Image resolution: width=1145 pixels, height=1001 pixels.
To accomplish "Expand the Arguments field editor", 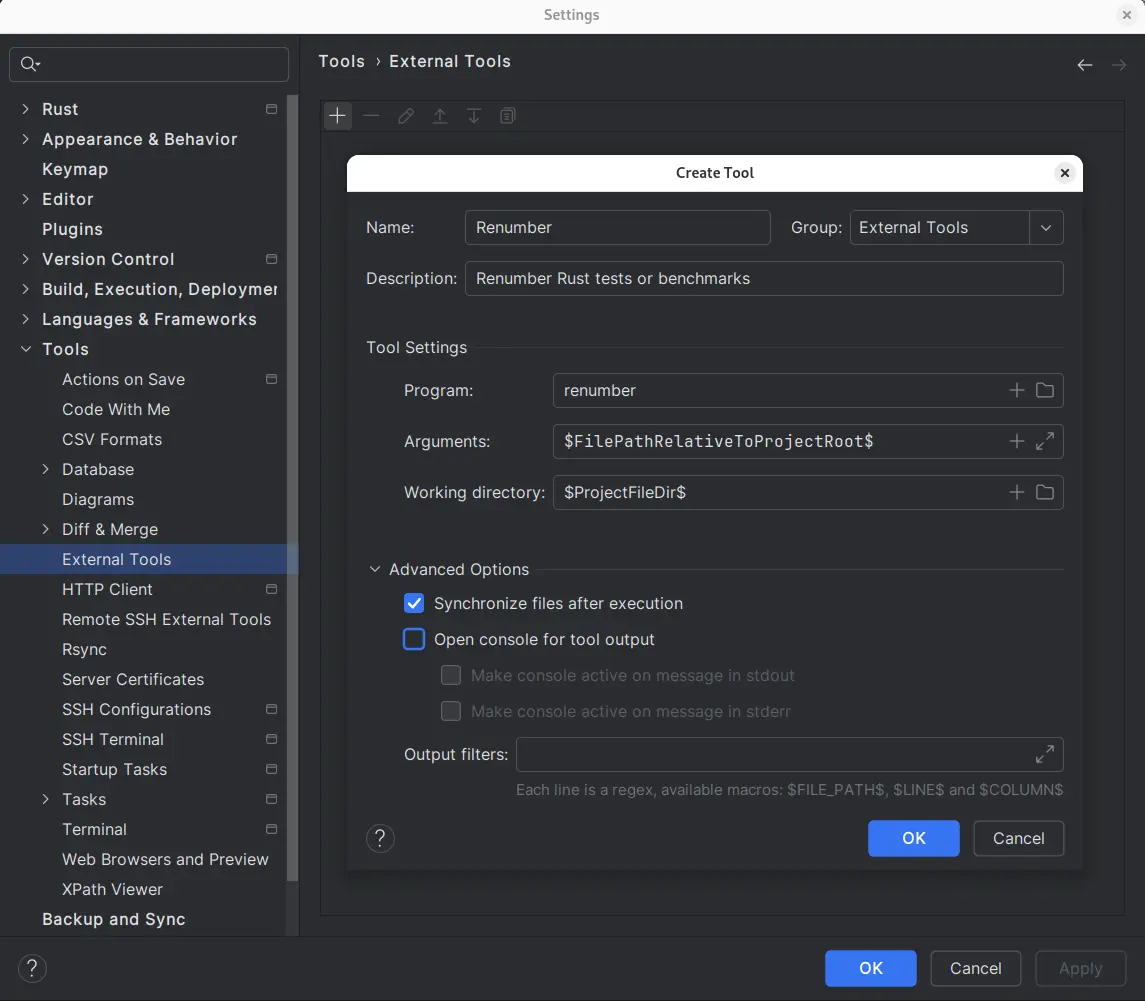I will click(x=1045, y=441).
